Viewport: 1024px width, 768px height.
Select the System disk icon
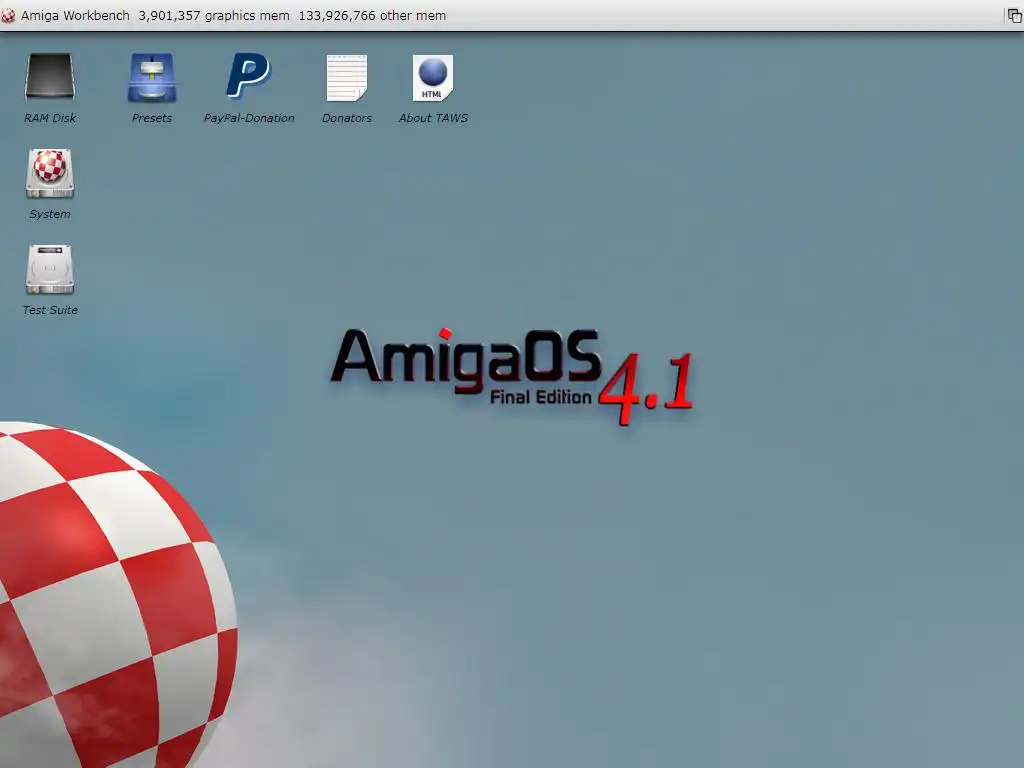click(x=50, y=173)
